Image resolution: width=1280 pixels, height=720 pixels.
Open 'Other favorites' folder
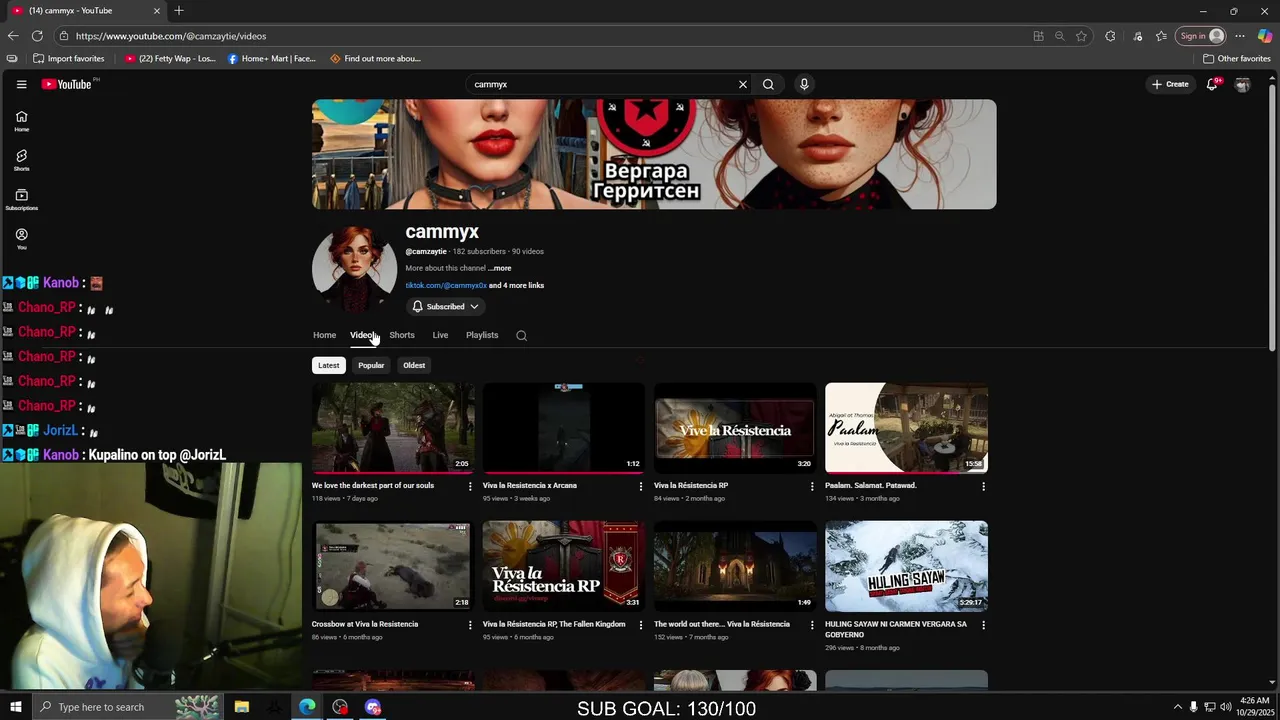1237,59
